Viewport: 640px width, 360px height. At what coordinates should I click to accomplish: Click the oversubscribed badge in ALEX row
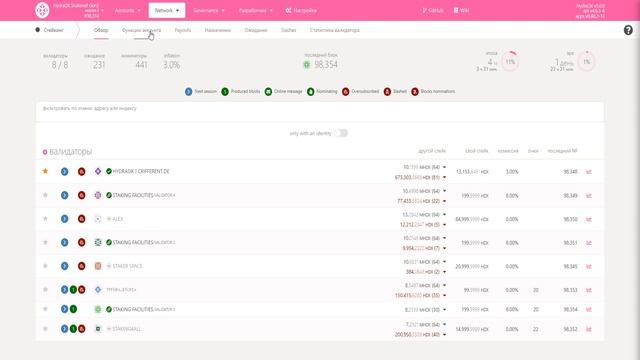[x=82, y=219]
